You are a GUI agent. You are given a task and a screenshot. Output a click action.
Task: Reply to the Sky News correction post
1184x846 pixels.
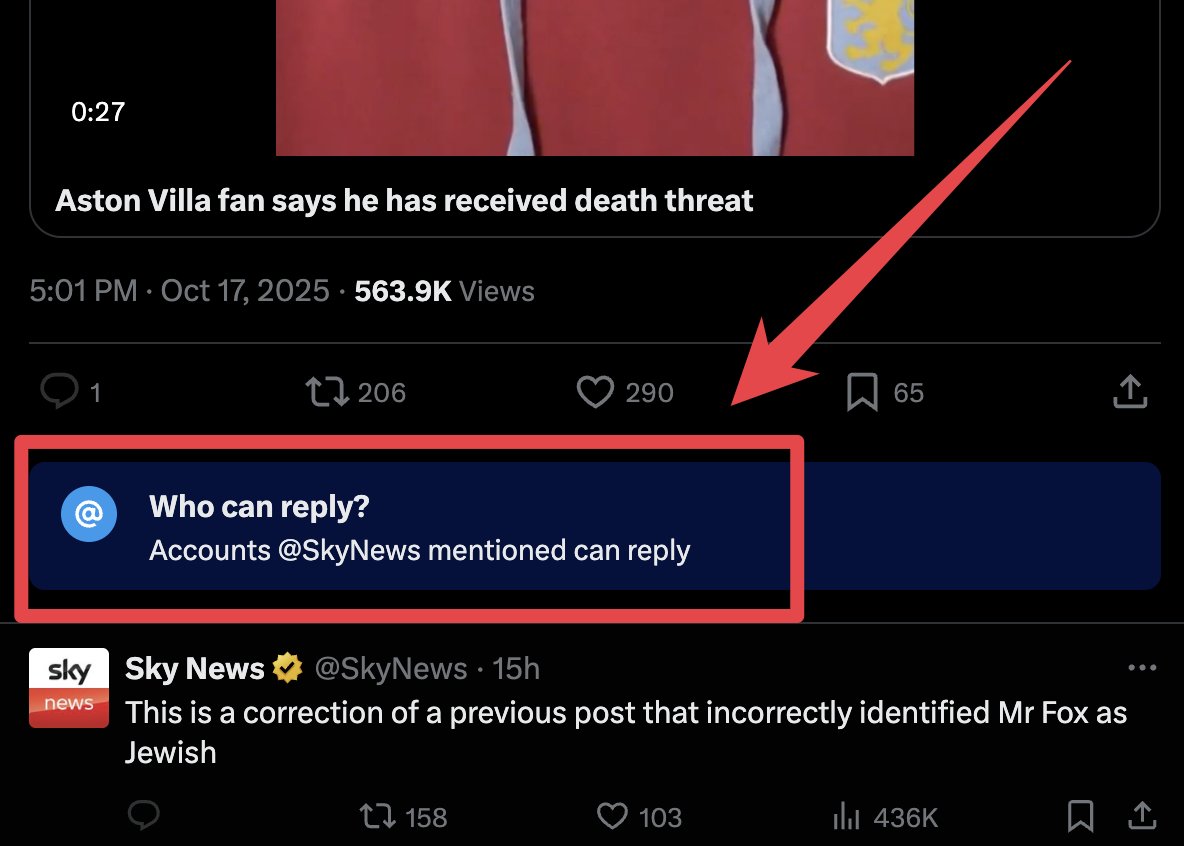[143, 816]
